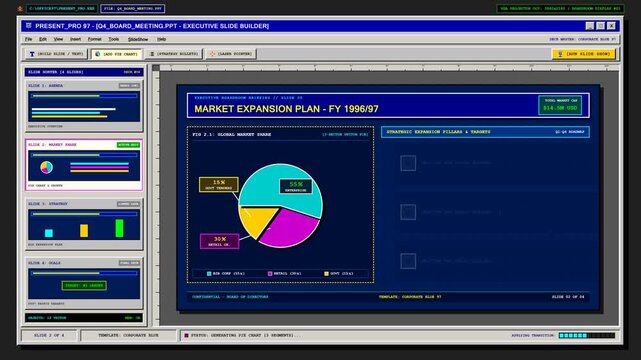Click the Total Market Cap value box

click(x=560, y=105)
